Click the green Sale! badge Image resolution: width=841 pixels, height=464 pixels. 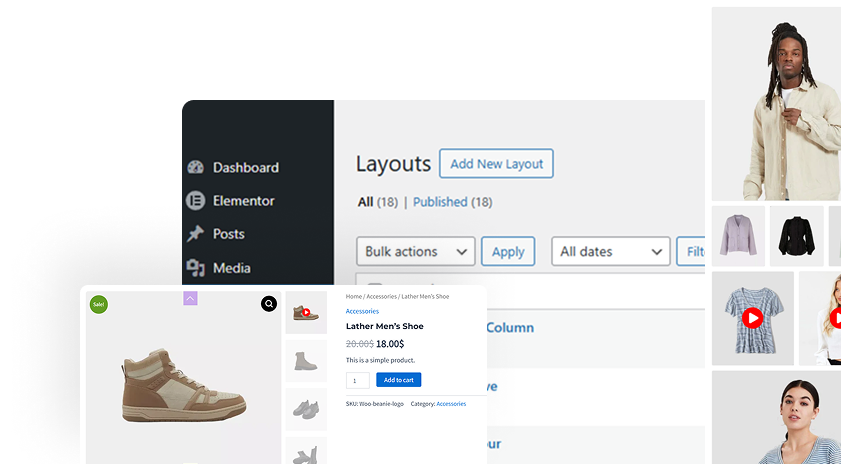pos(98,304)
